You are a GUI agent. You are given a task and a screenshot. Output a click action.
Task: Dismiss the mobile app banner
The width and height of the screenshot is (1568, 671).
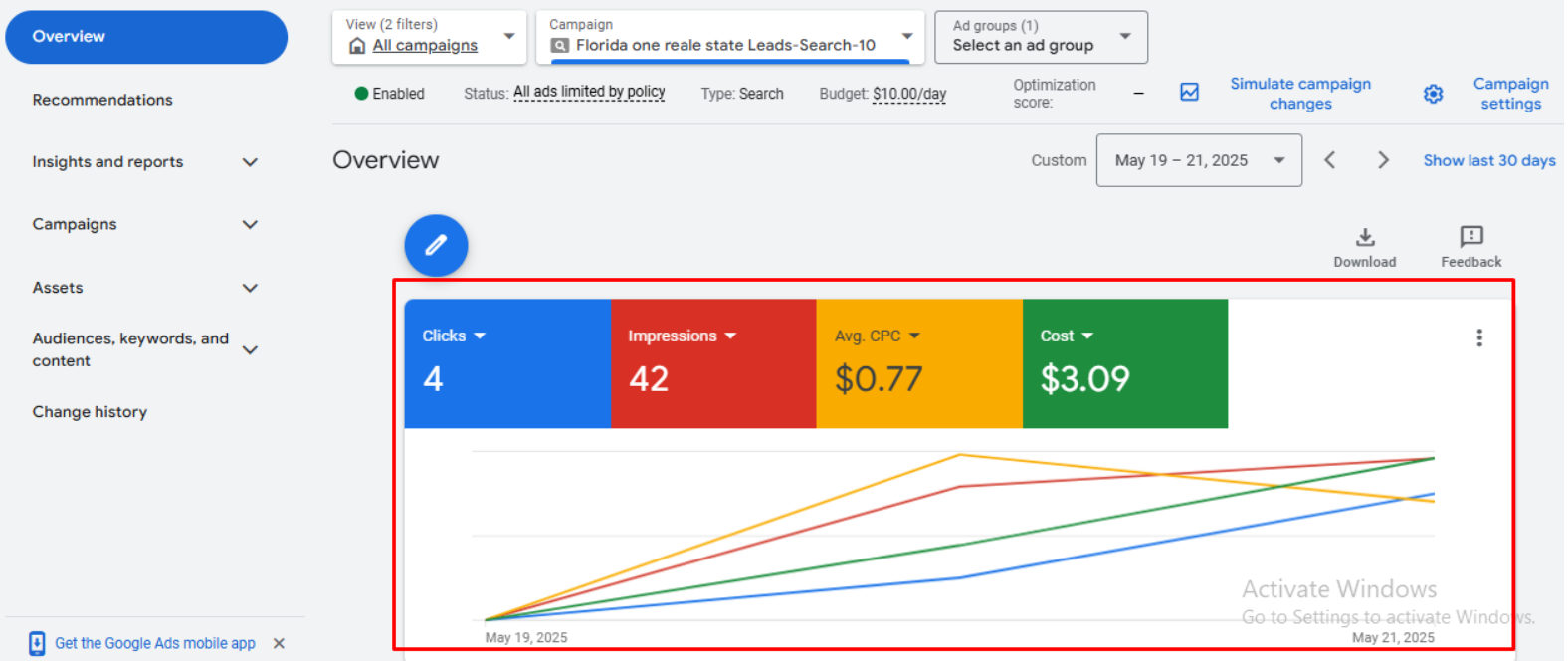coord(279,643)
